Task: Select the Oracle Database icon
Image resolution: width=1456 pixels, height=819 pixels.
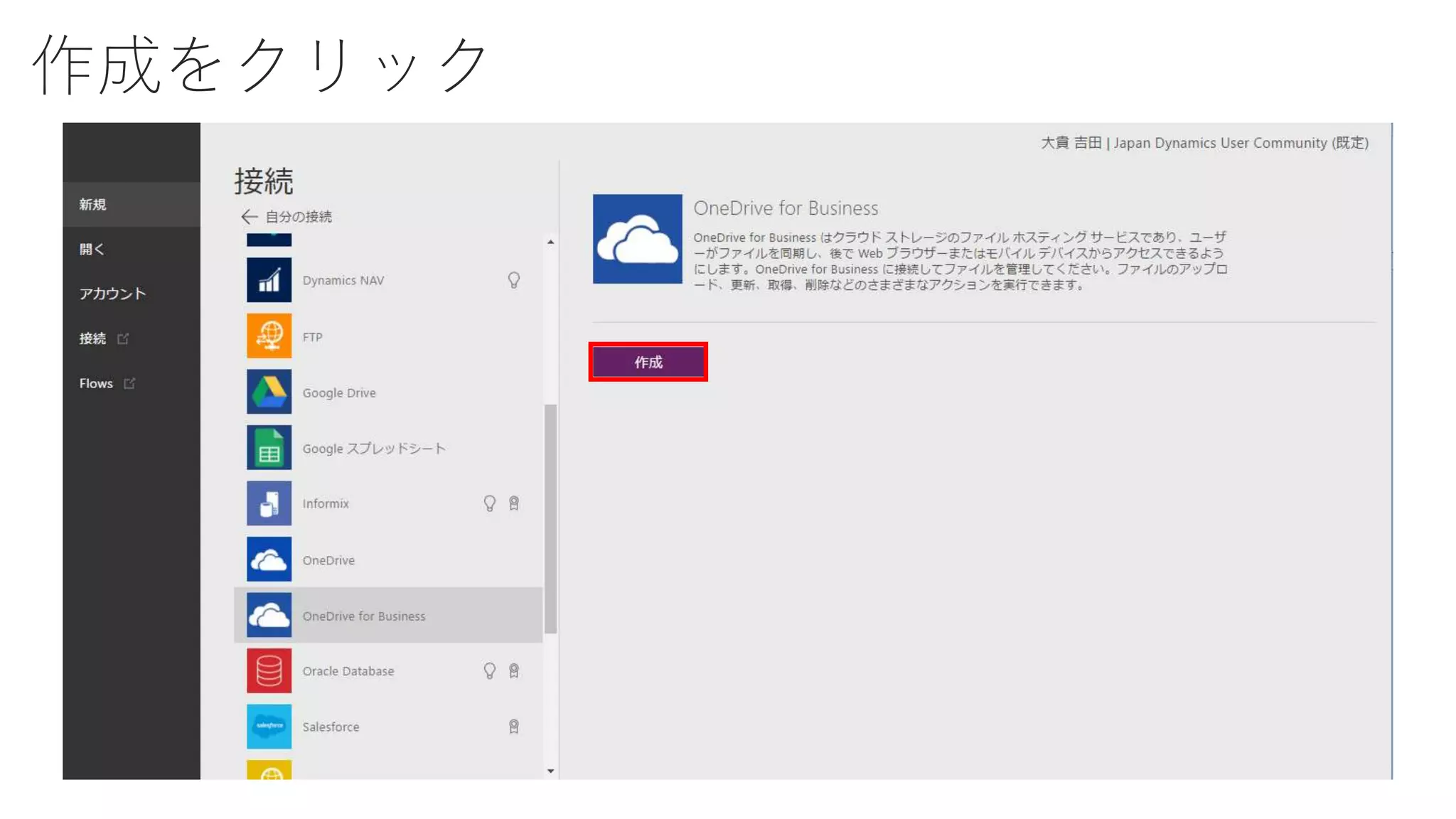Action: pos(269,670)
